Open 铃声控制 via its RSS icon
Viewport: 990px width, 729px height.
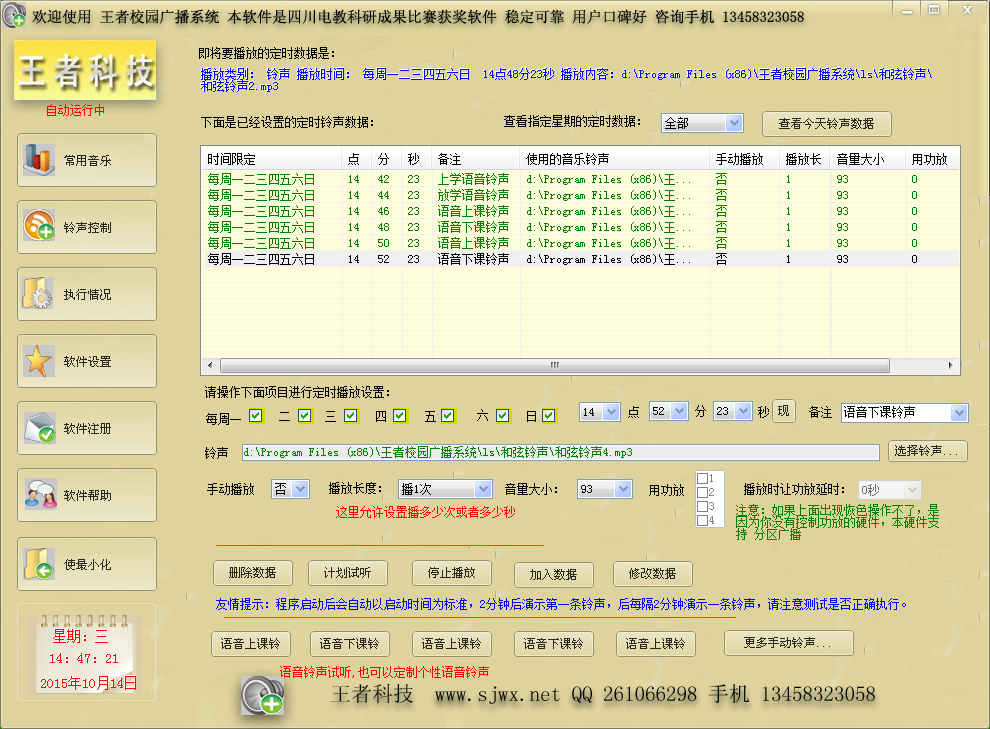(39, 227)
